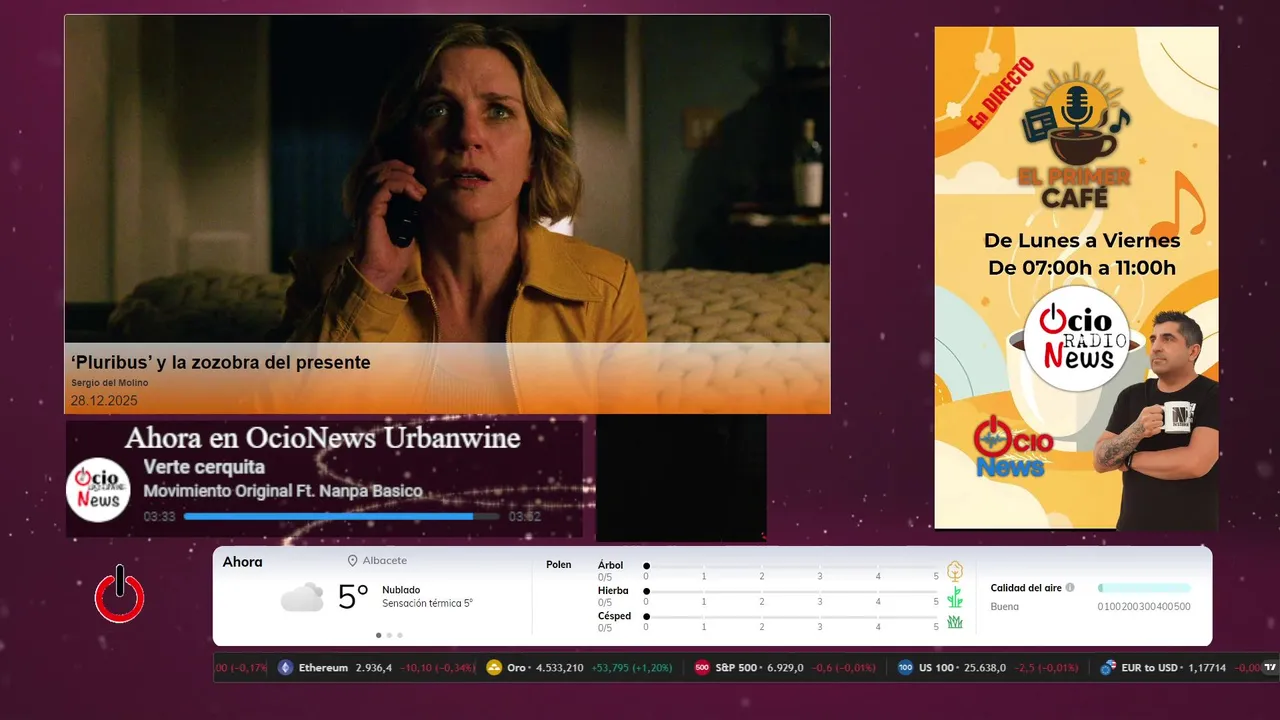Image resolution: width=1280 pixels, height=720 pixels.
Task: Click the Césped pollen level slider
Action: pyautogui.click(x=791, y=617)
